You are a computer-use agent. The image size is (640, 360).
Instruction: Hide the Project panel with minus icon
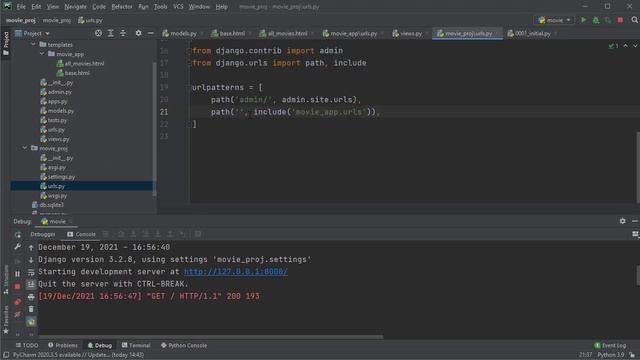[151, 33]
